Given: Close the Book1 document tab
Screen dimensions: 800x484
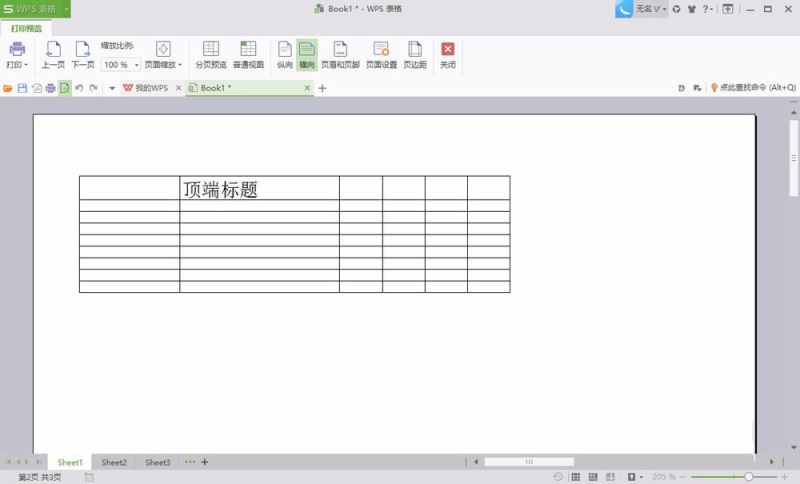Looking at the screenshot, I should coord(307,88).
